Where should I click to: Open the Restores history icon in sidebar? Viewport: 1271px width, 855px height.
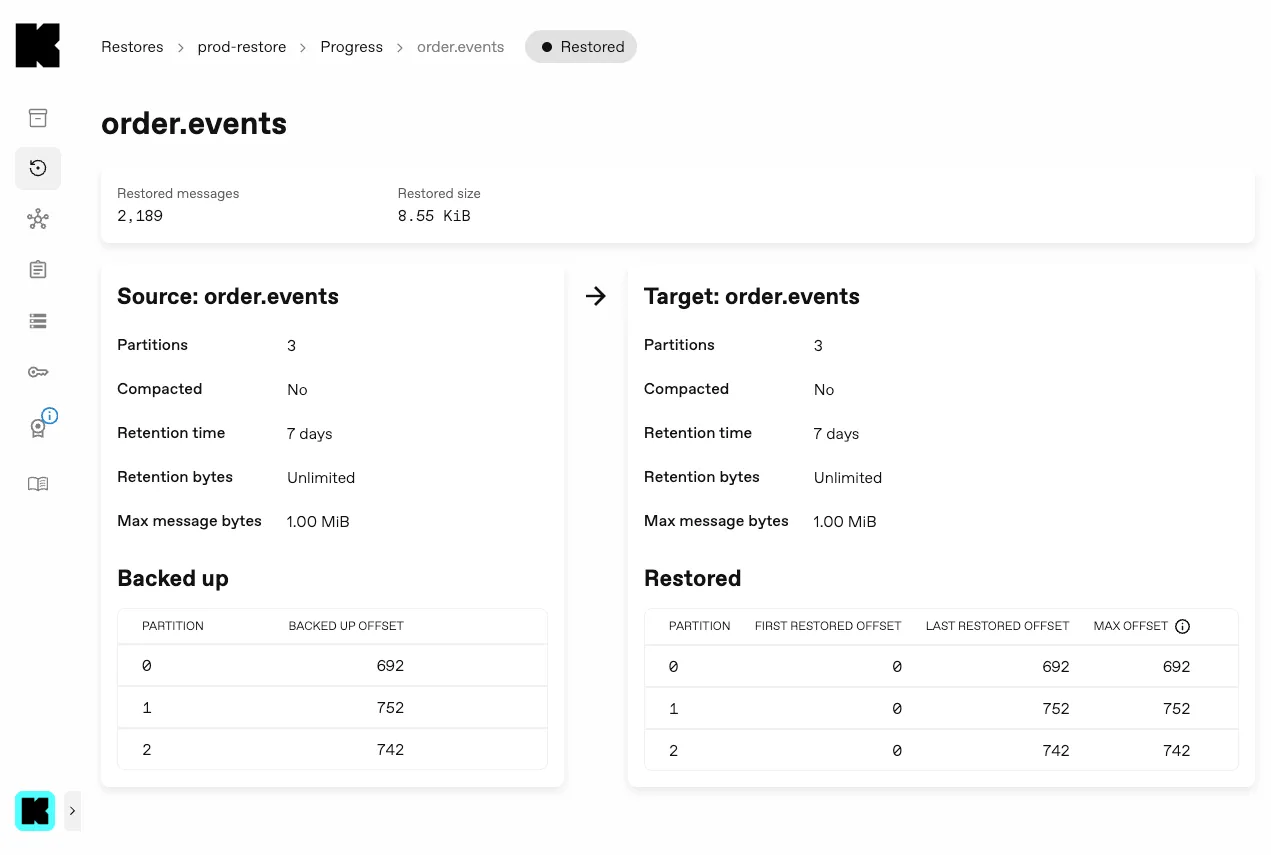(38, 168)
